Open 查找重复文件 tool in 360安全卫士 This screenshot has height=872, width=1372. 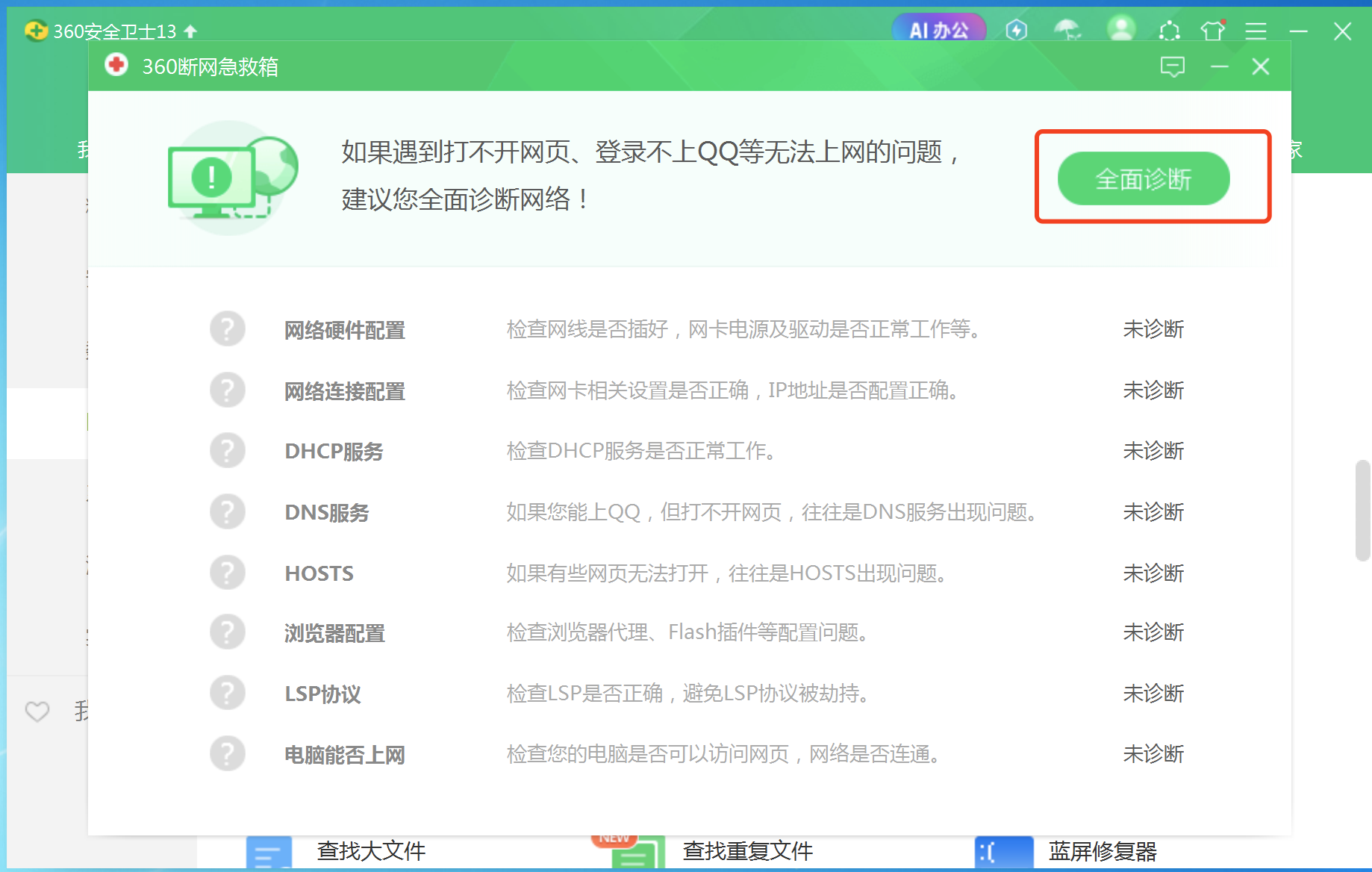(747, 851)
